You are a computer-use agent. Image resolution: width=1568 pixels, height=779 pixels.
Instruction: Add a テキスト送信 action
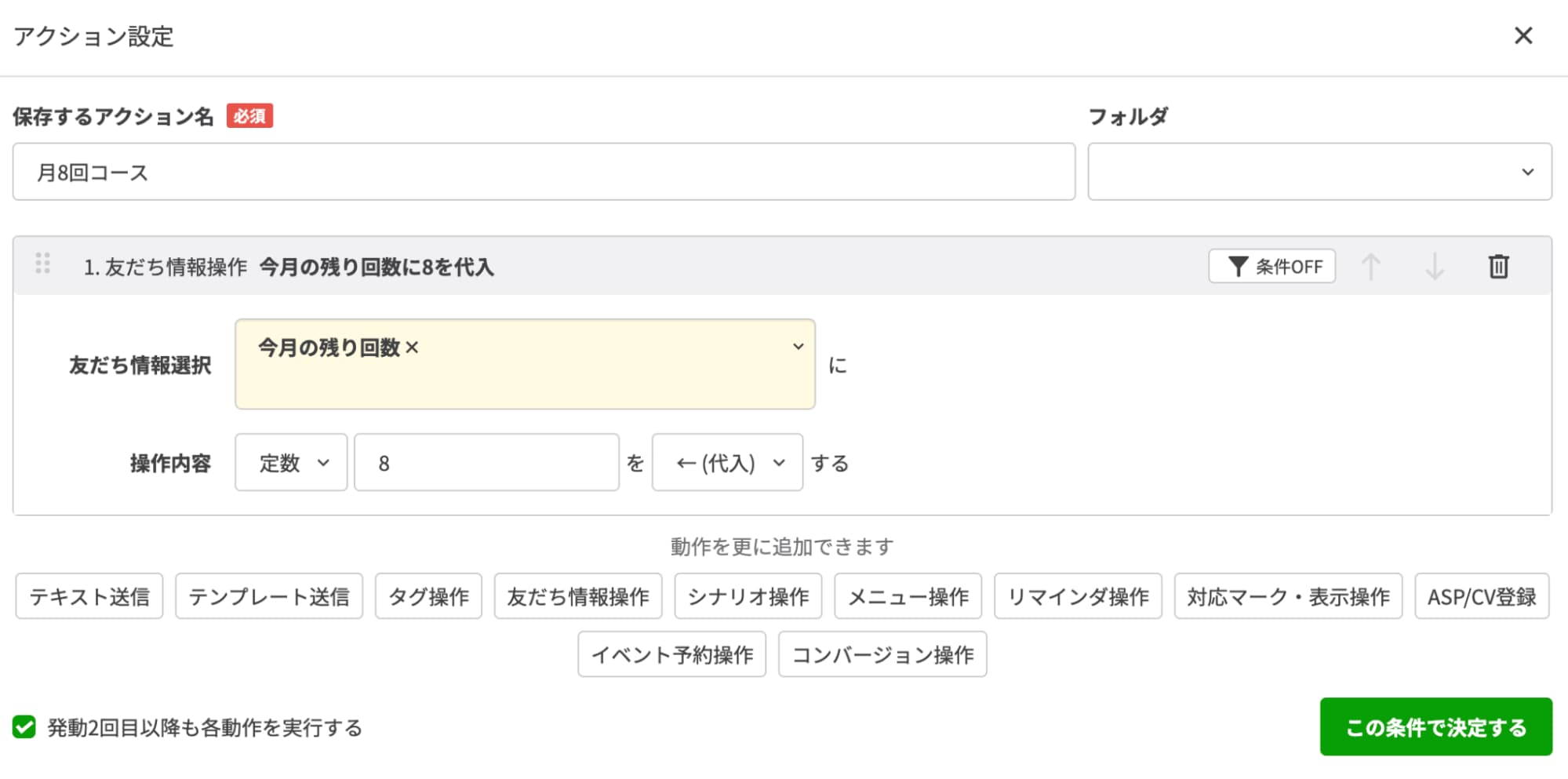pyautogui.click(x=88, y=596)
